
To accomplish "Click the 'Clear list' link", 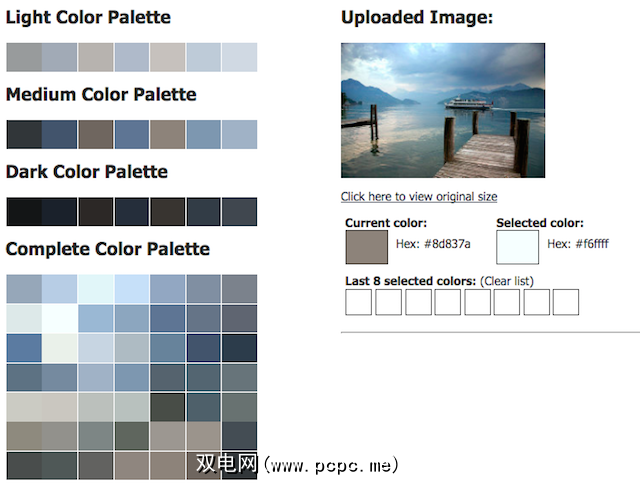I will [507, 281].
